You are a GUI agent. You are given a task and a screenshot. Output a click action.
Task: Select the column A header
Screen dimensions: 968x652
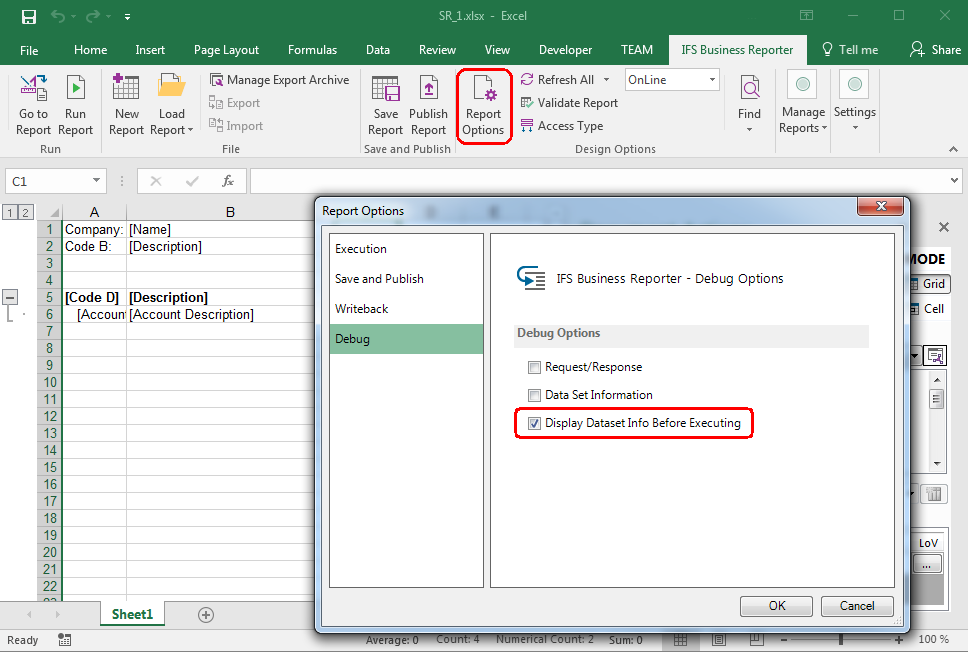tap(94, 212)
